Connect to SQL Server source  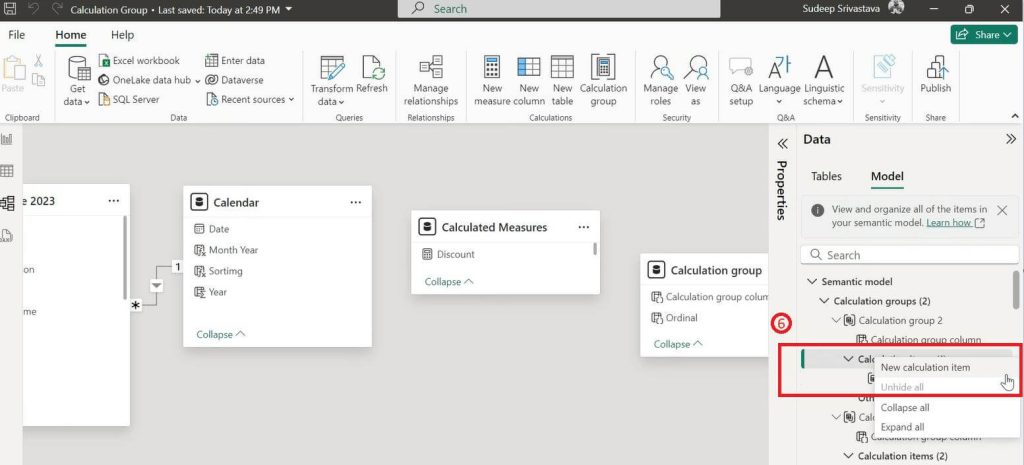129,99
